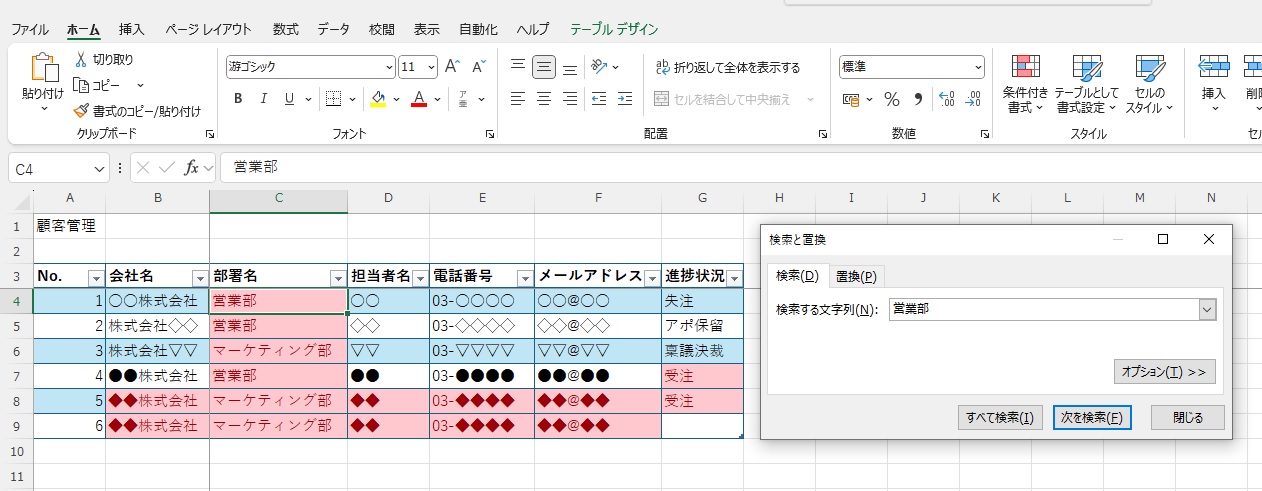Image resolution: width=1262 pixels, height=491 pixels.
Task: Open the number format 標準 dropdown
Action: (978, 67)
